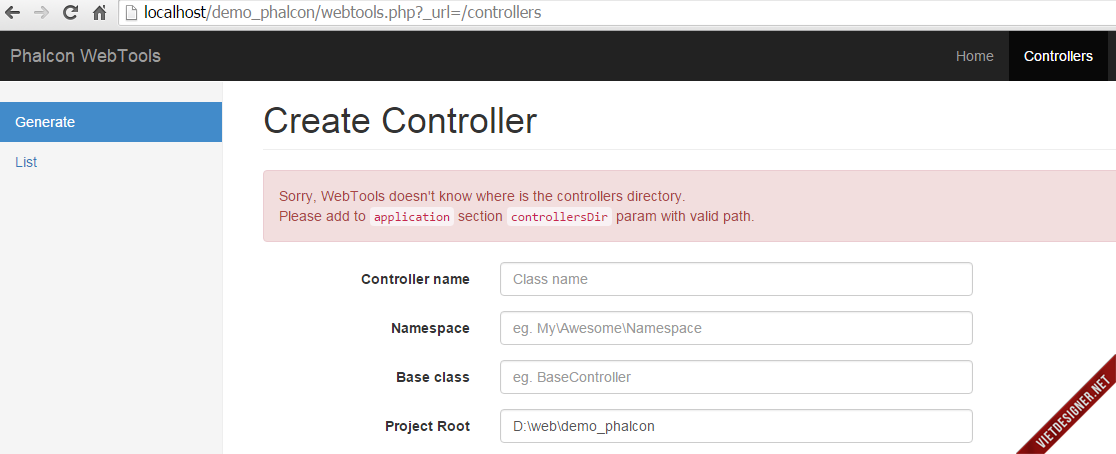Screen dimensions: 1116x454
Task: Open the Phalcon WebTools brand link
Action: coord(85,56)
